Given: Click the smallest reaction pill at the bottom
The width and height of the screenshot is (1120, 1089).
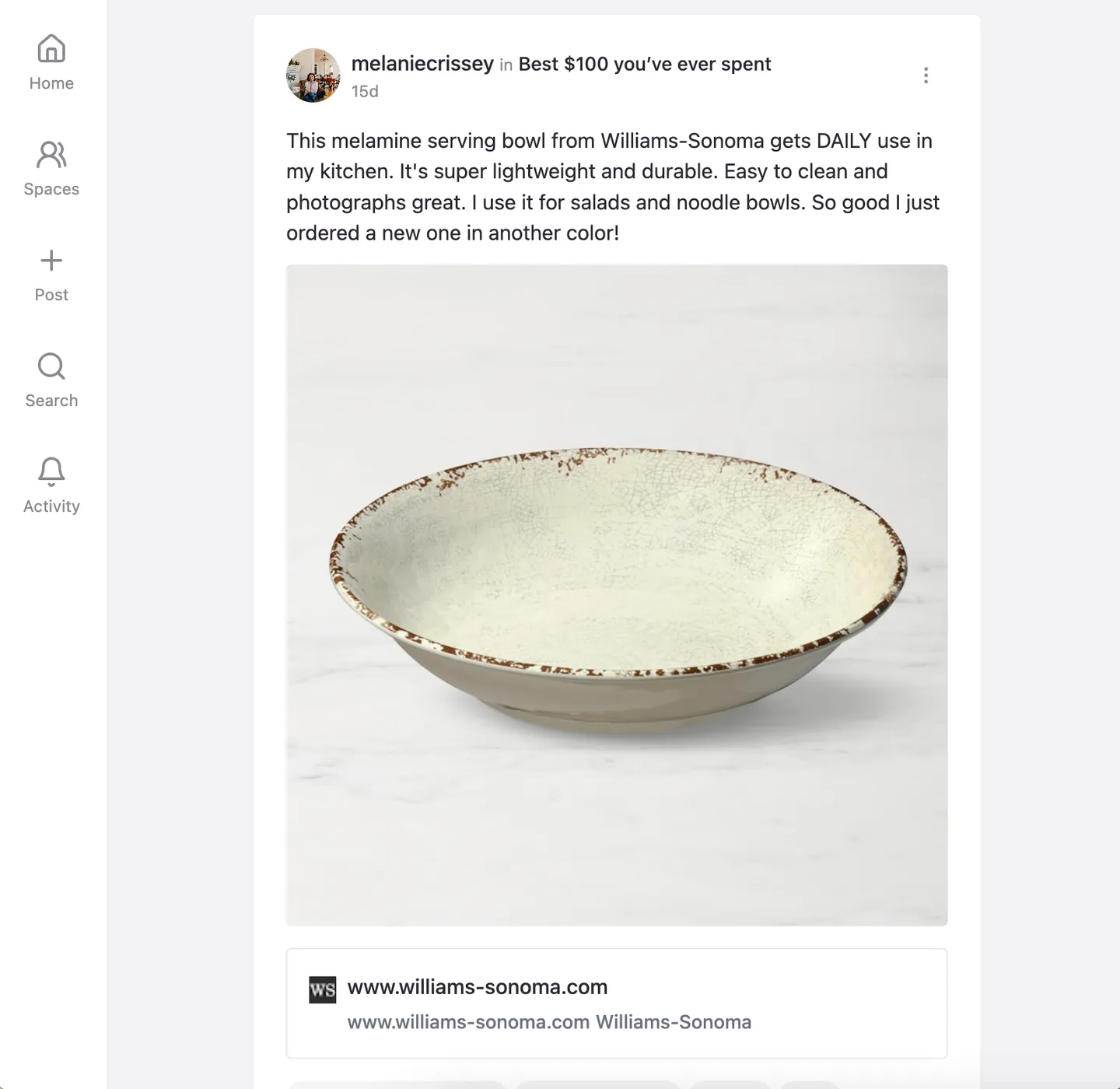Looking at the screenshot, I should pos(809,1086).
